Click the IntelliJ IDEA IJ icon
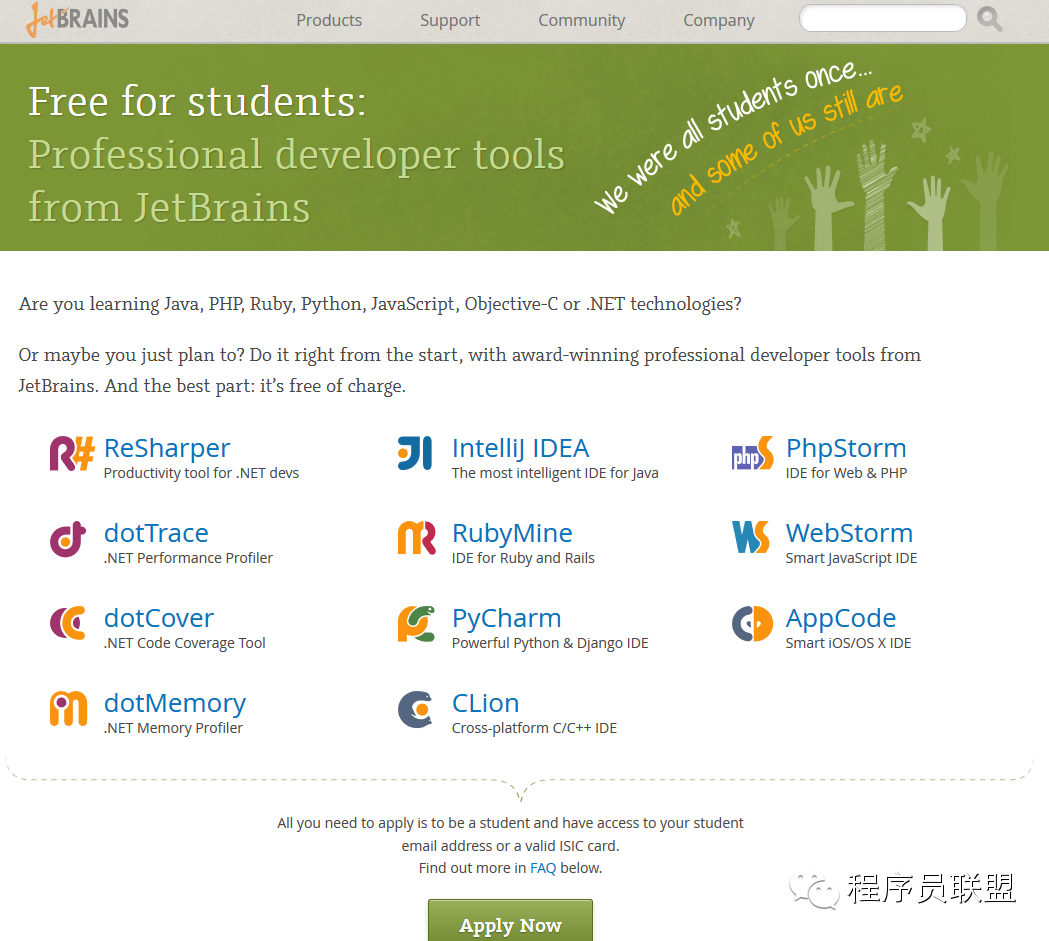1049x941 pixels. pos(415,453)
